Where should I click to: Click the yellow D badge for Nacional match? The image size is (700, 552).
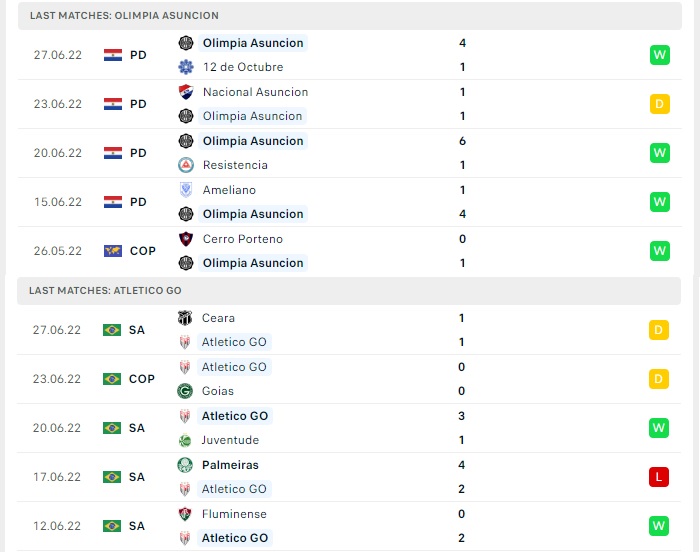pyautogui.click(x=660, y=104)
